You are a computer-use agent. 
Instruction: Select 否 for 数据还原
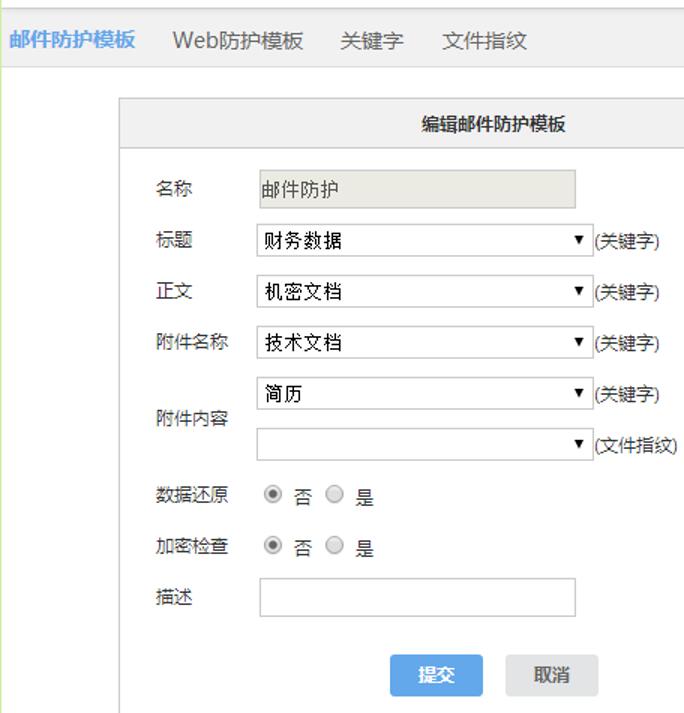[x=273, y=495]
